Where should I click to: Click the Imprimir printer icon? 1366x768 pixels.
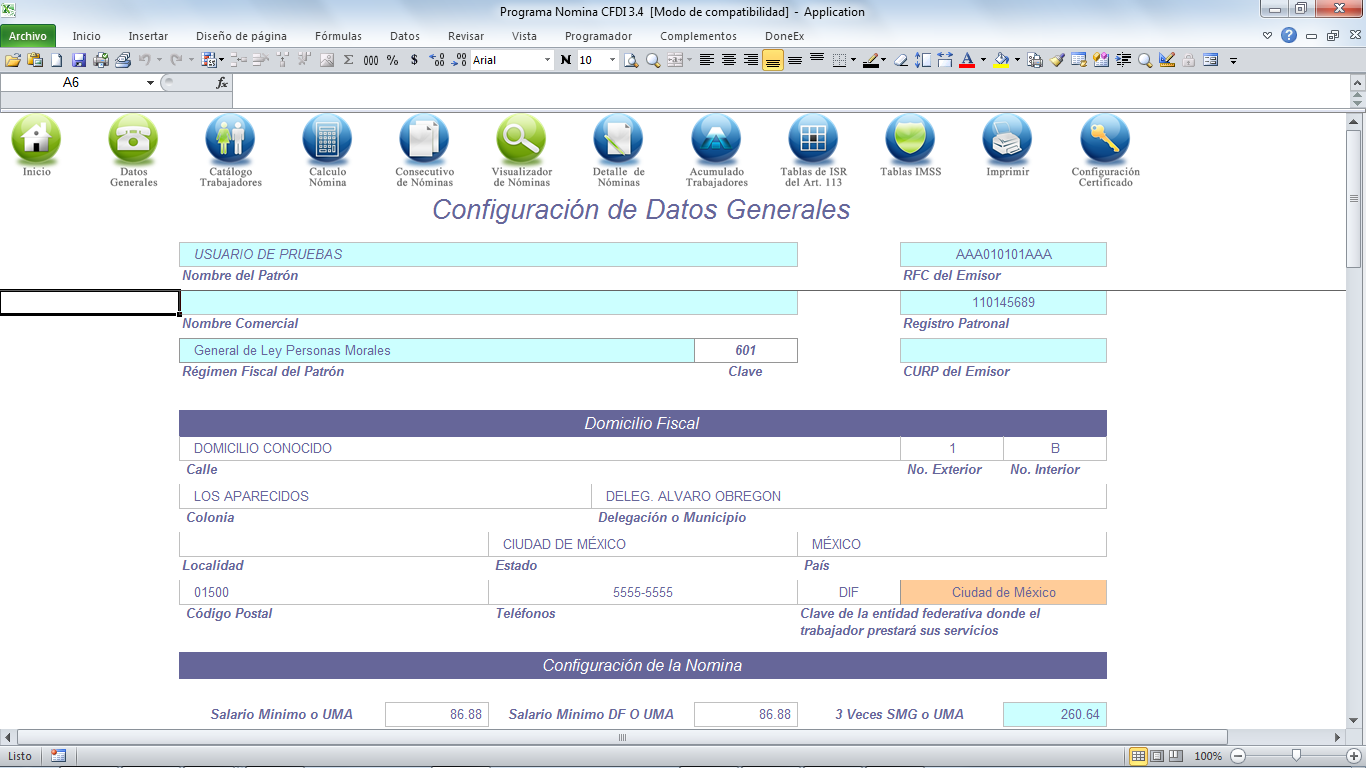pyautogui.click(x=1007, y=140)
